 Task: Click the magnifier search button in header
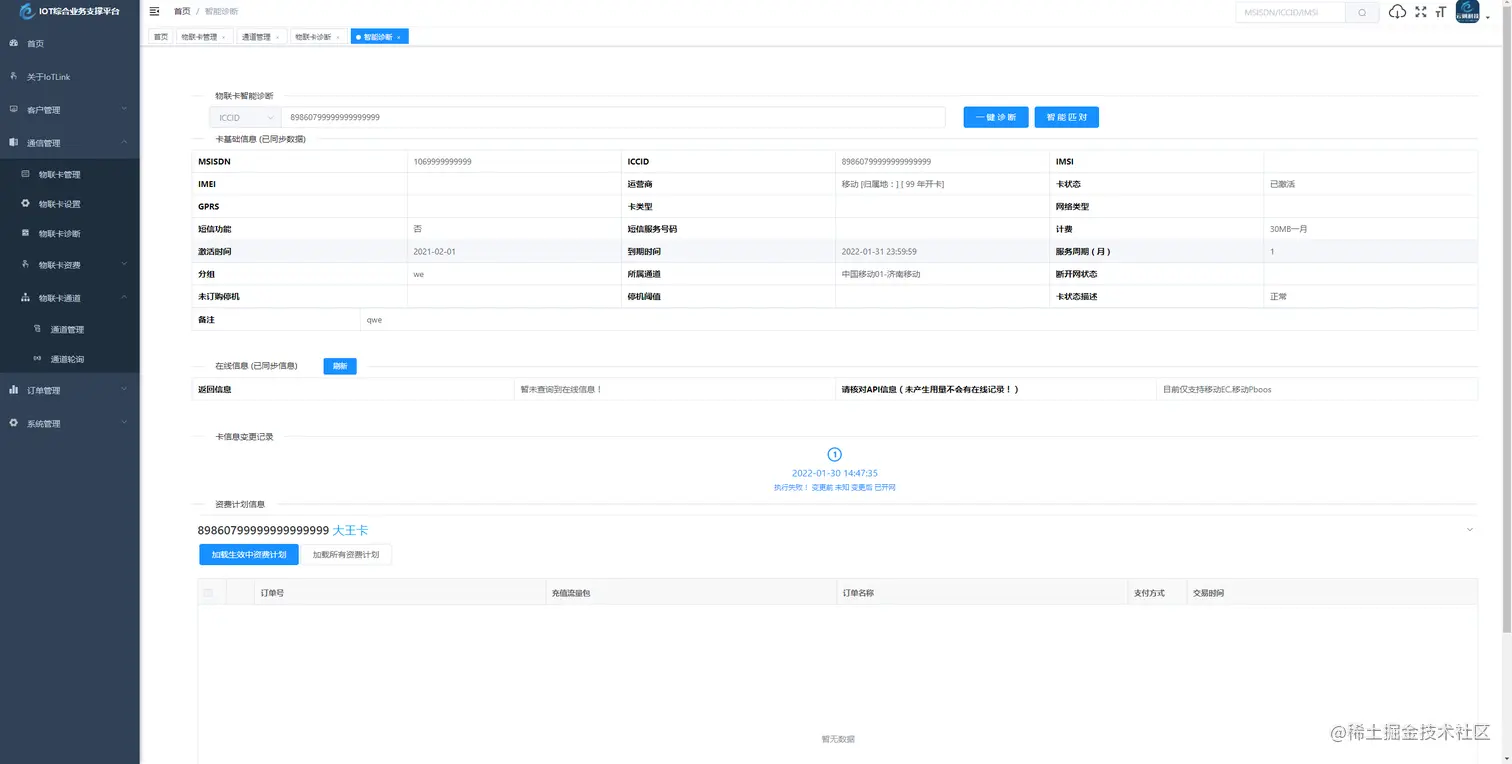coord(1361,12)
